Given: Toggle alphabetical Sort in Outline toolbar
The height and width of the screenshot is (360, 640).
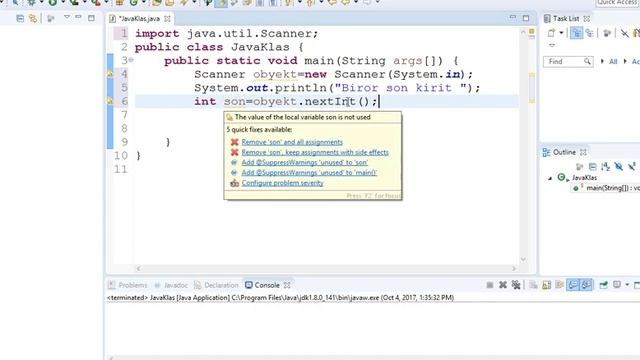Looking at the screenshot, I should [x=605, y=167].
